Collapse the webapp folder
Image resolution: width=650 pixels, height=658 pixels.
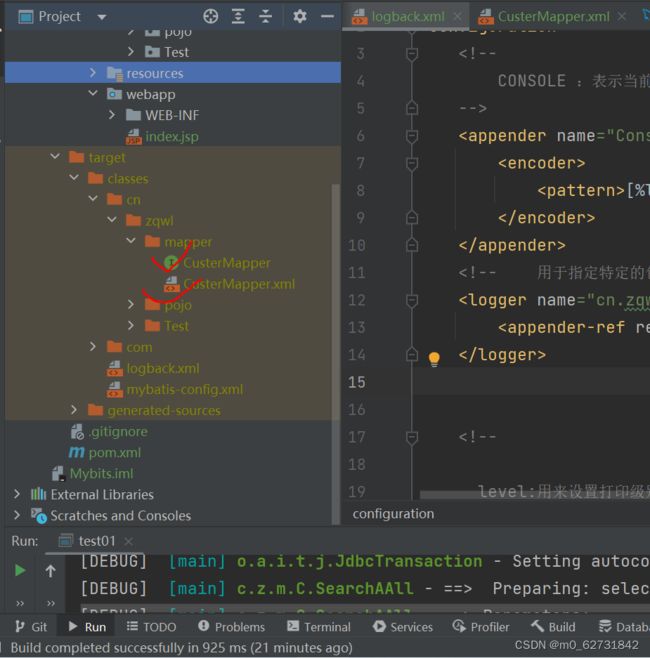[x=93, y=93]
